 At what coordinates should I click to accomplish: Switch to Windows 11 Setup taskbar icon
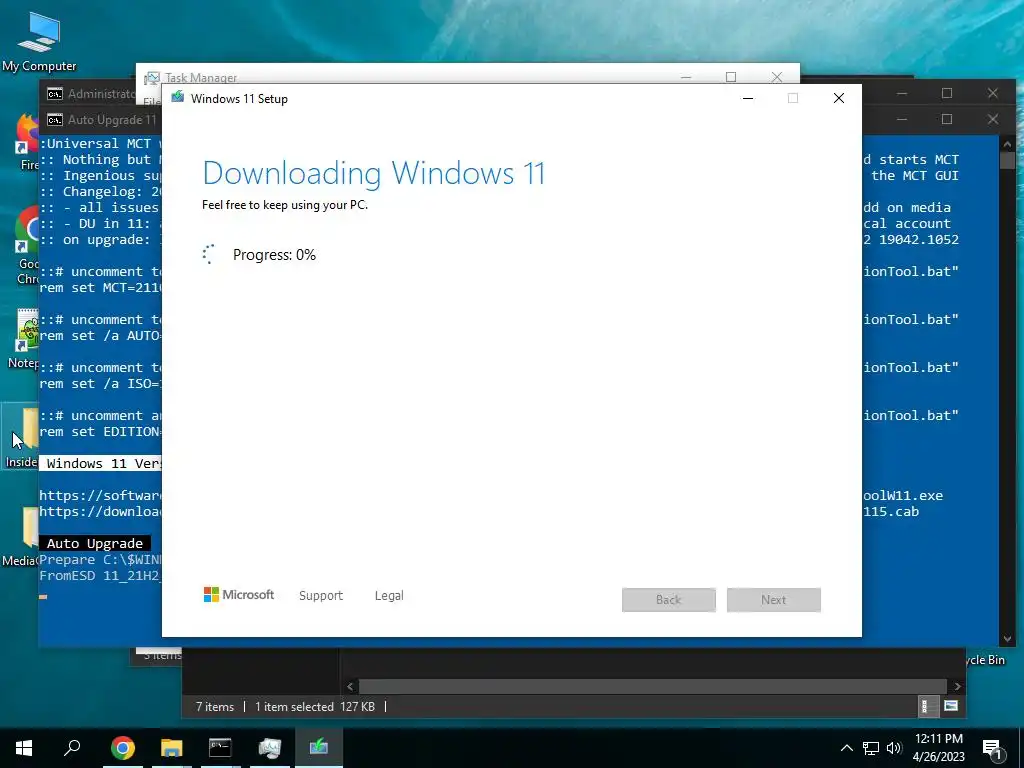[319, 747]
